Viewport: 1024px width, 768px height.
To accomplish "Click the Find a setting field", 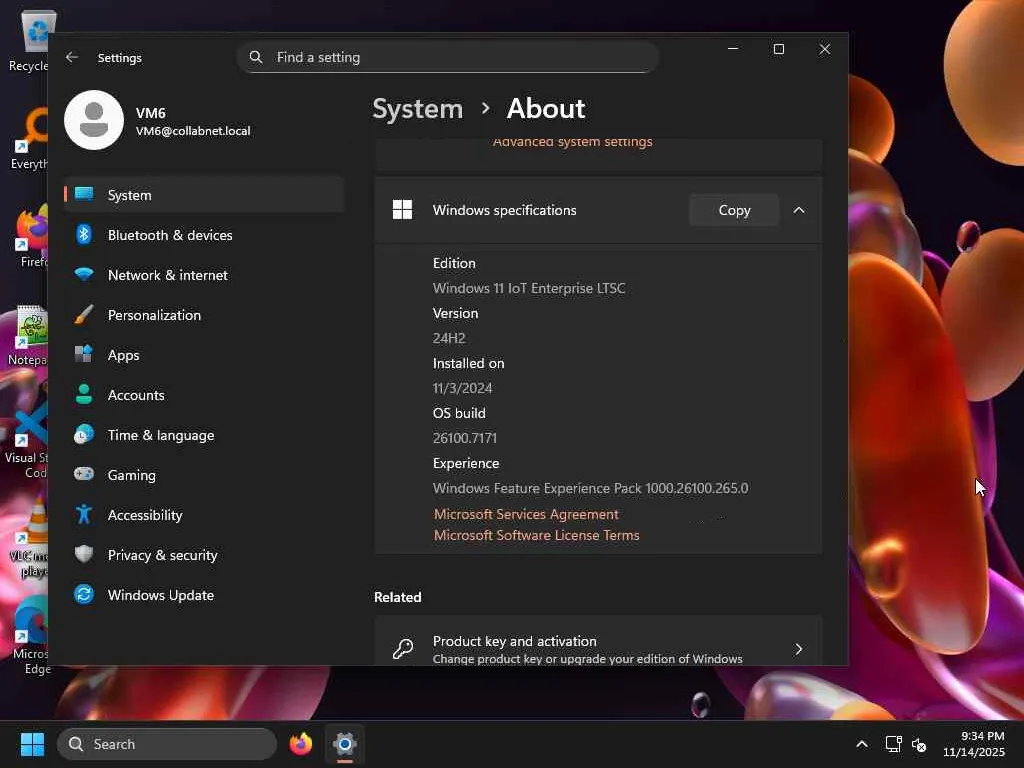I will 448,57.
